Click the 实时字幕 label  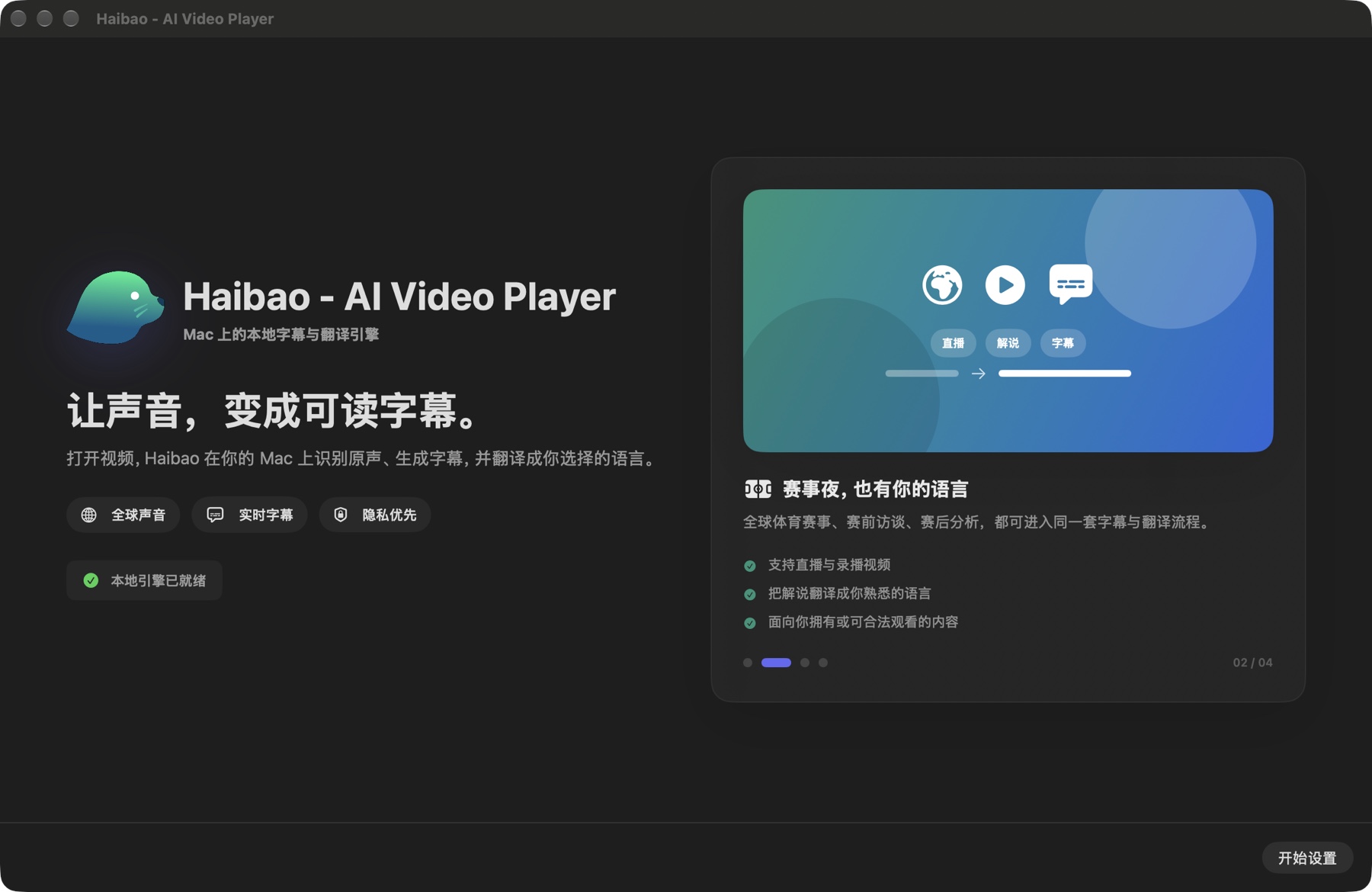pyautogui.click(x=265, y=515)
